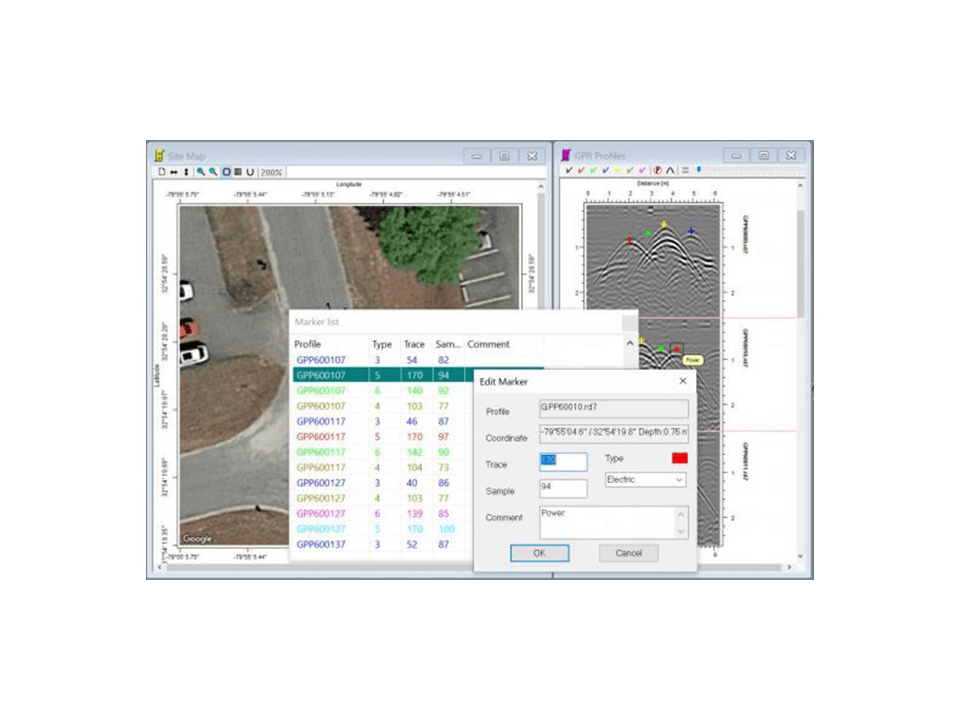
Task: Select the blue check marker in GPR Profiles toolbar
Action: (x=606, y=170)
